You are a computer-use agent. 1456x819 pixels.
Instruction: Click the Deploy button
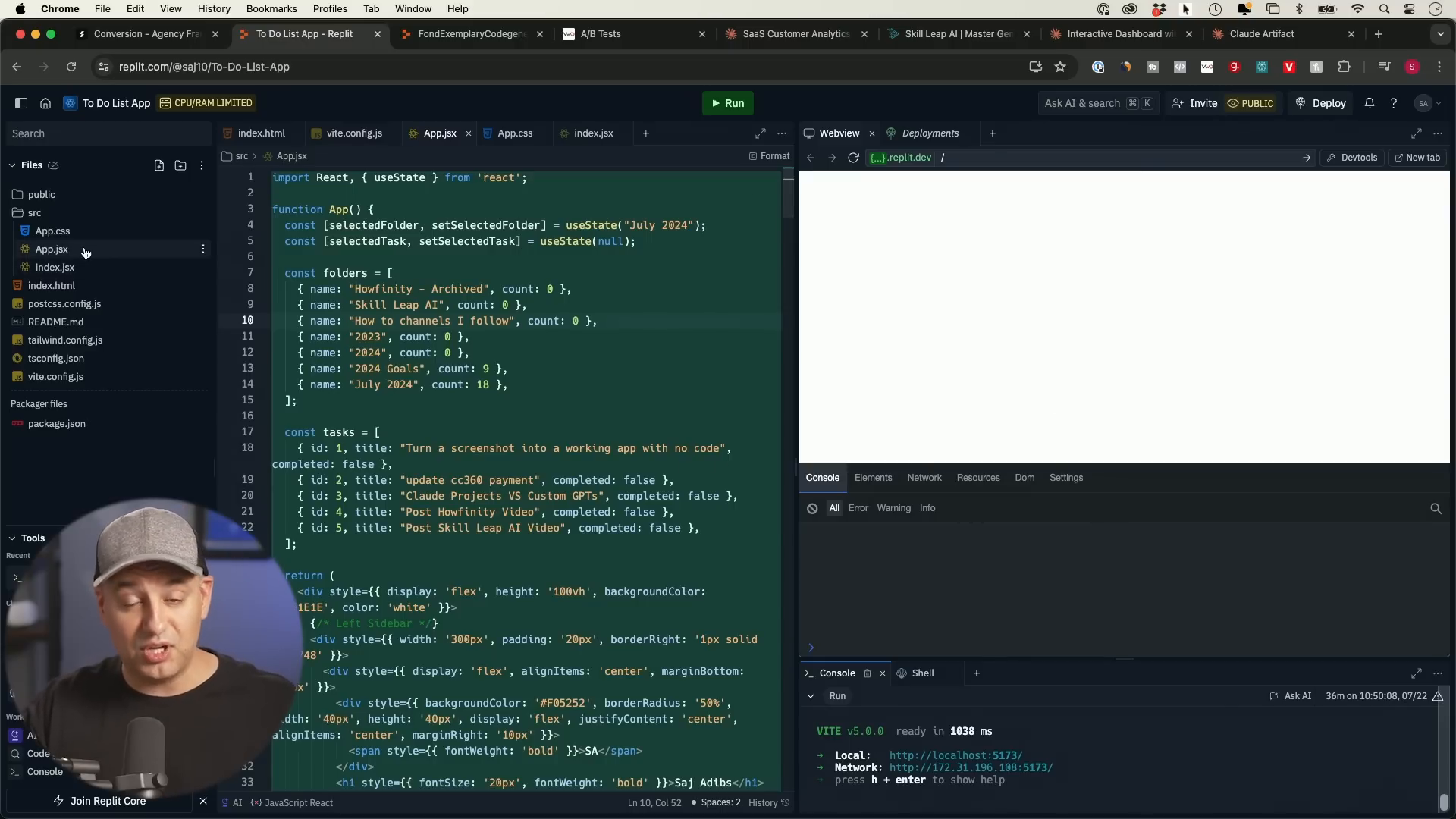(1320, 103)
